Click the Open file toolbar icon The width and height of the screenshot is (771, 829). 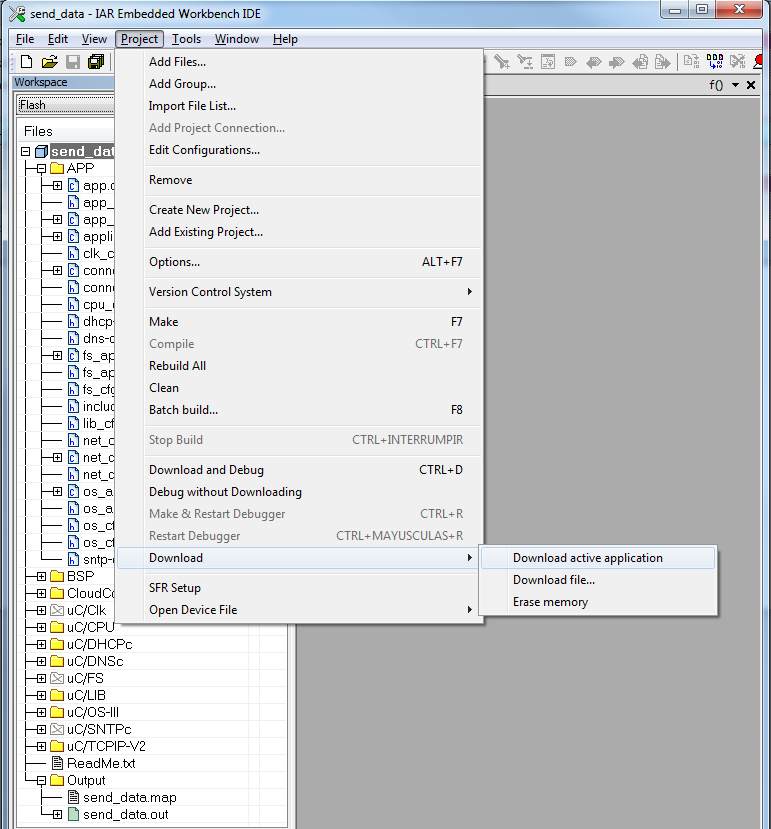pyautogui.click(x=50, y=62)
